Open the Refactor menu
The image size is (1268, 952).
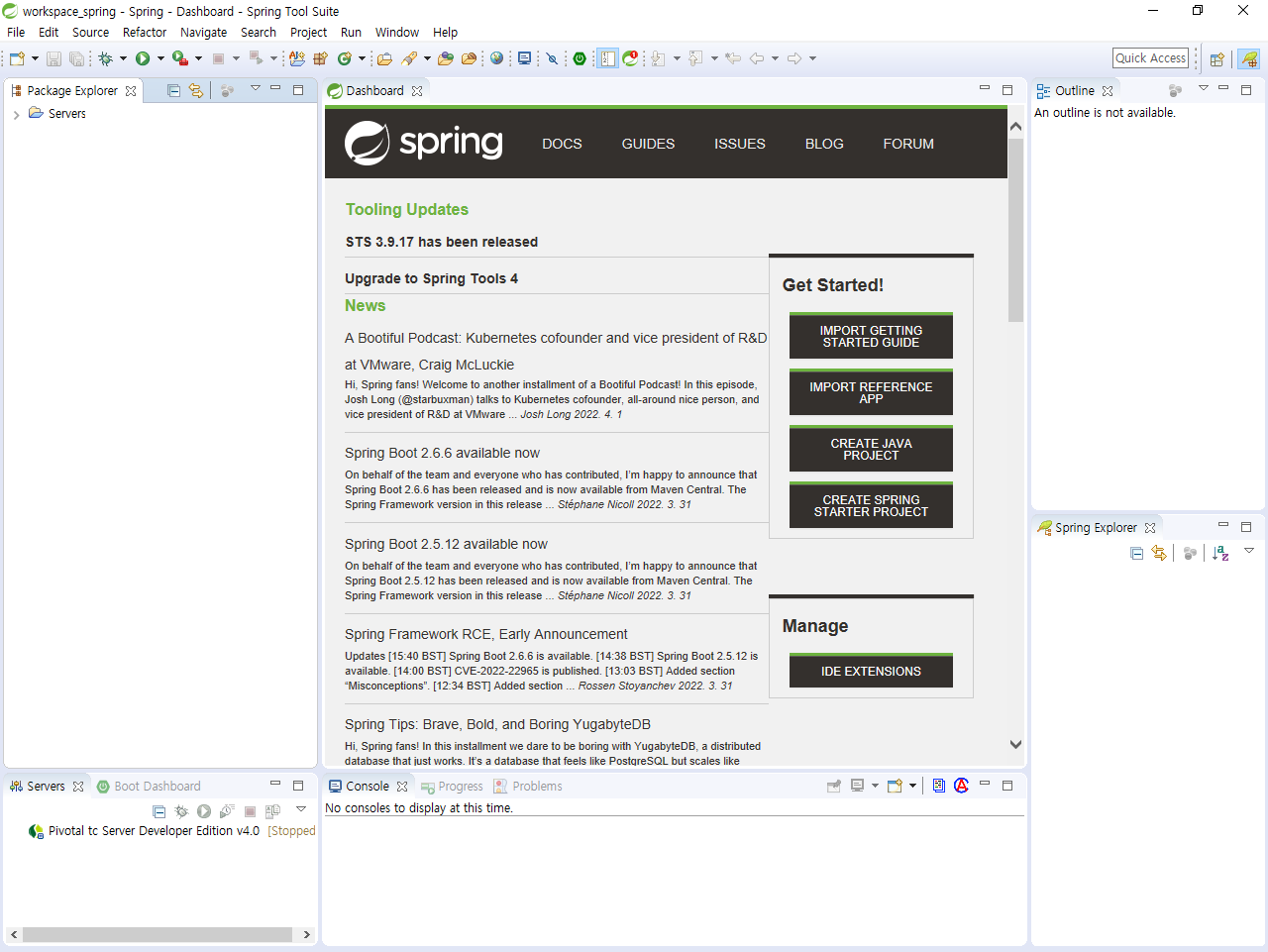click(145, 33)
